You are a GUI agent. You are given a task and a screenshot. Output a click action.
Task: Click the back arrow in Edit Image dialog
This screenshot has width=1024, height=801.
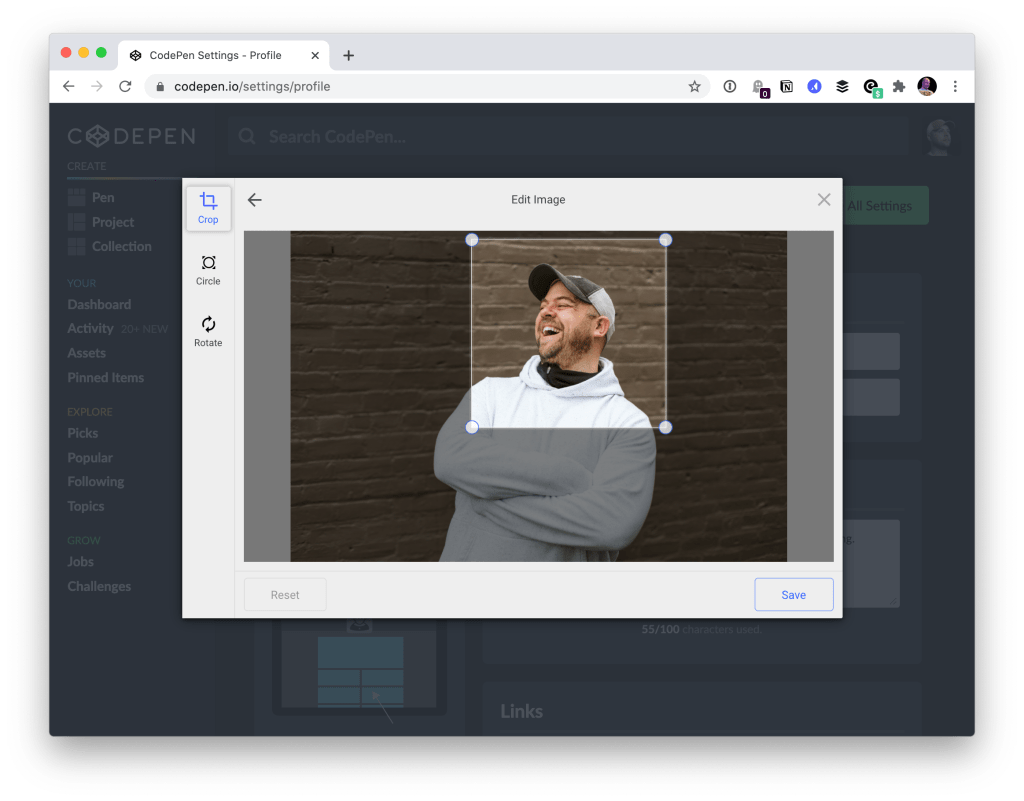255,199
